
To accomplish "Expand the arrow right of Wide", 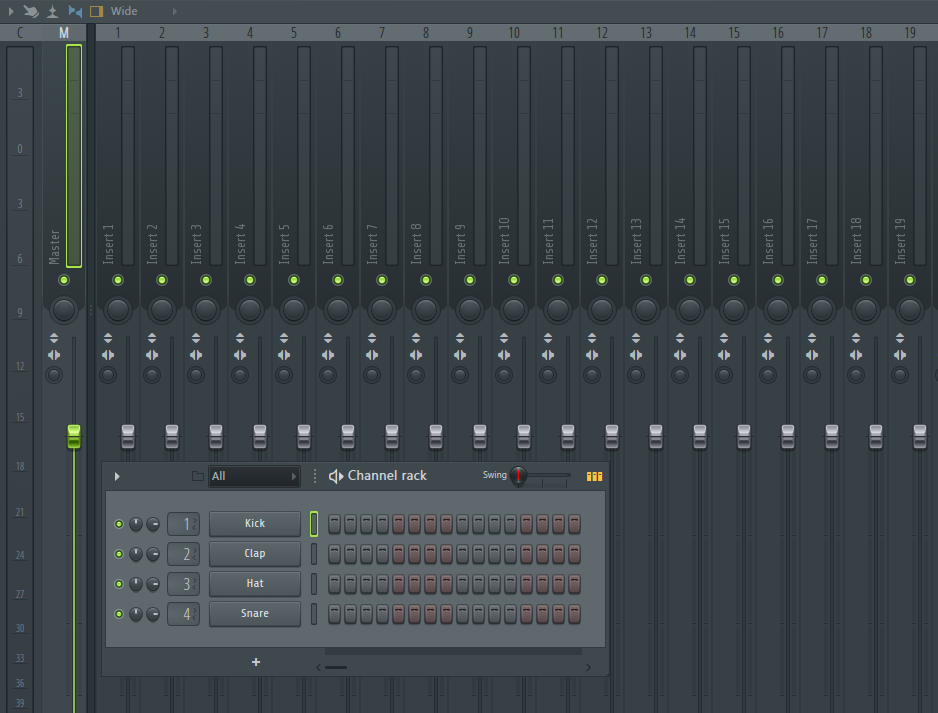I will pyautogui.click(x=175, y=11).
